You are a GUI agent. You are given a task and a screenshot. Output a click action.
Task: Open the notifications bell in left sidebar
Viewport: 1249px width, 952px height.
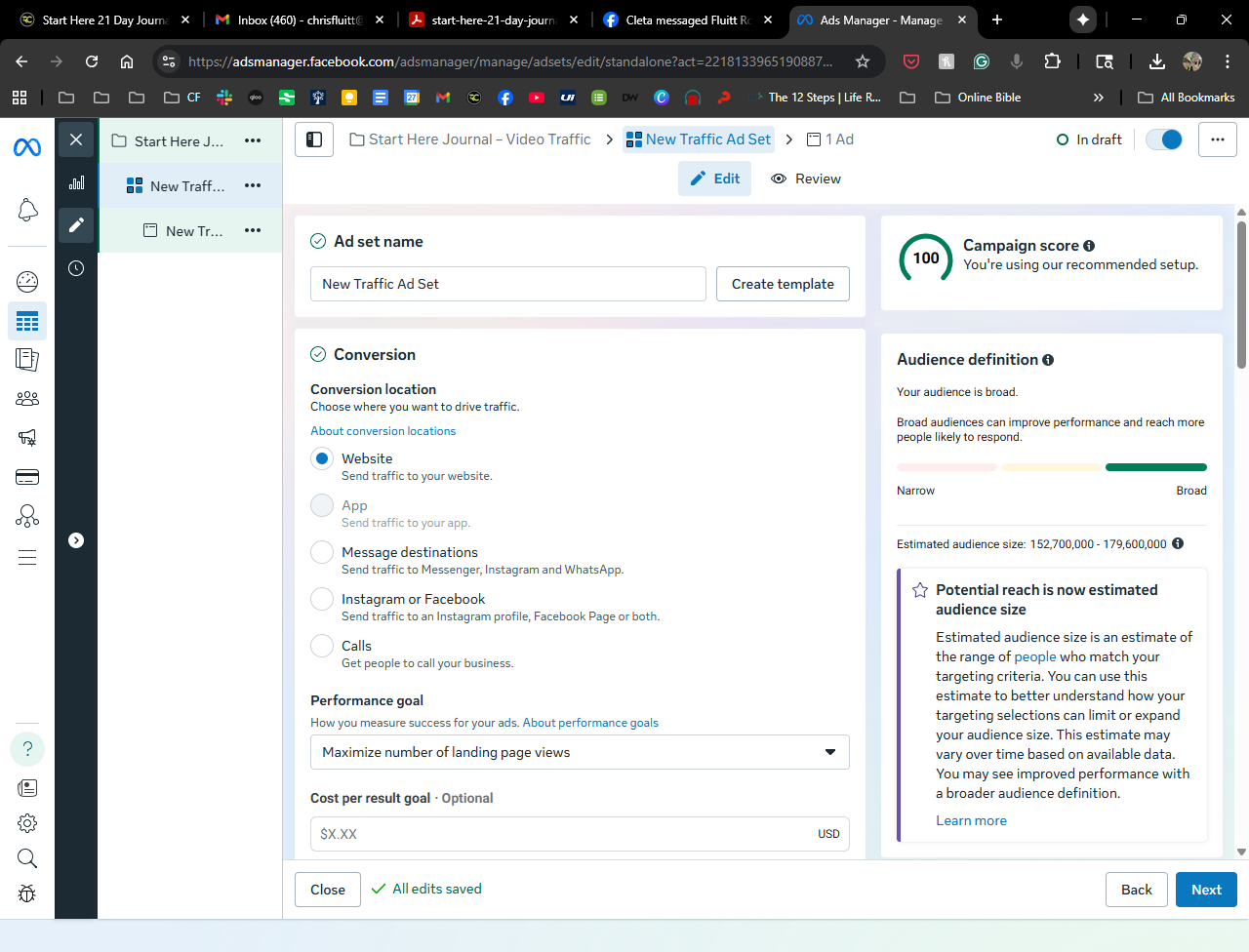point(27,210)
